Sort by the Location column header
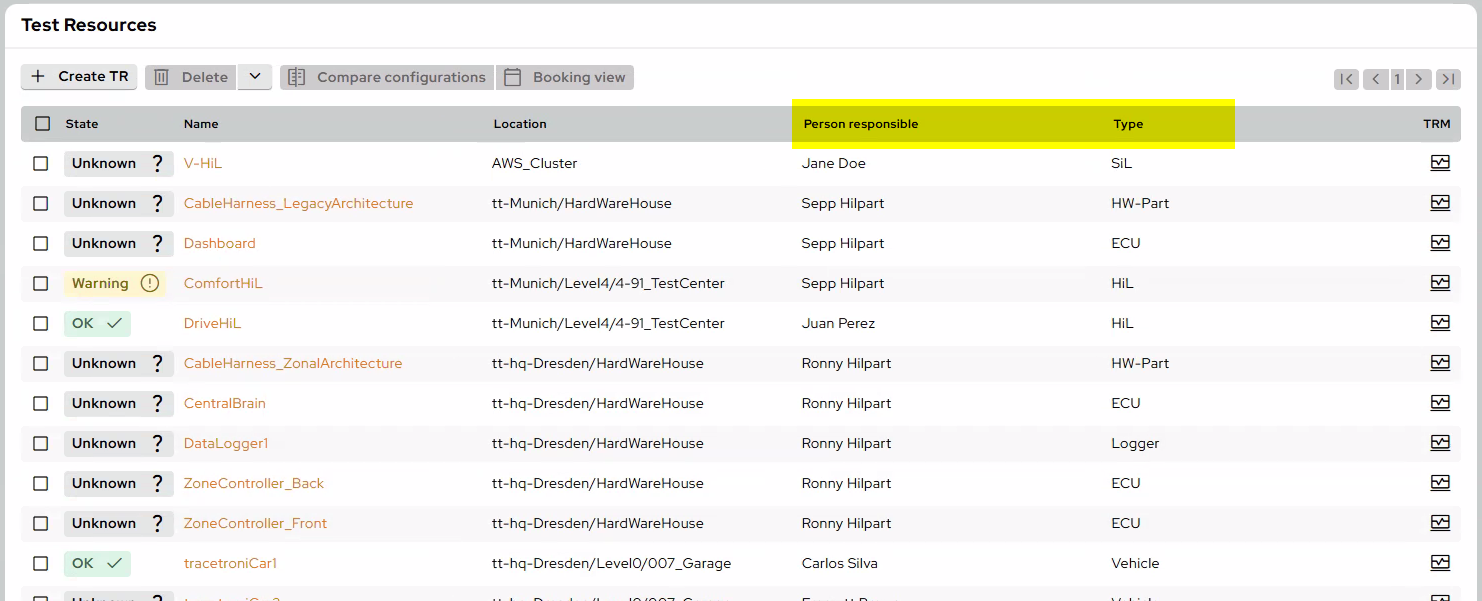This screenshot has width=1482, height=601. [520, 124]
